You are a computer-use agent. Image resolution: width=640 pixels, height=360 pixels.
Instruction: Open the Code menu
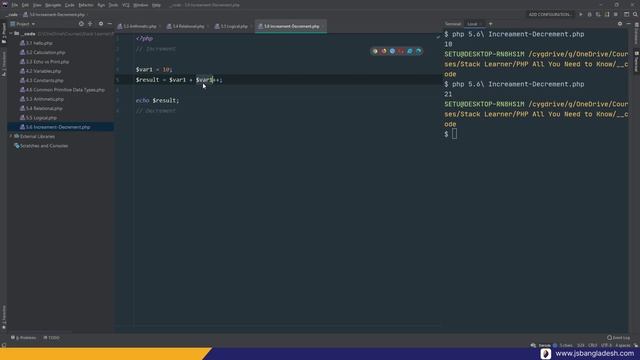pyautogui.click(x=69, y=5)
